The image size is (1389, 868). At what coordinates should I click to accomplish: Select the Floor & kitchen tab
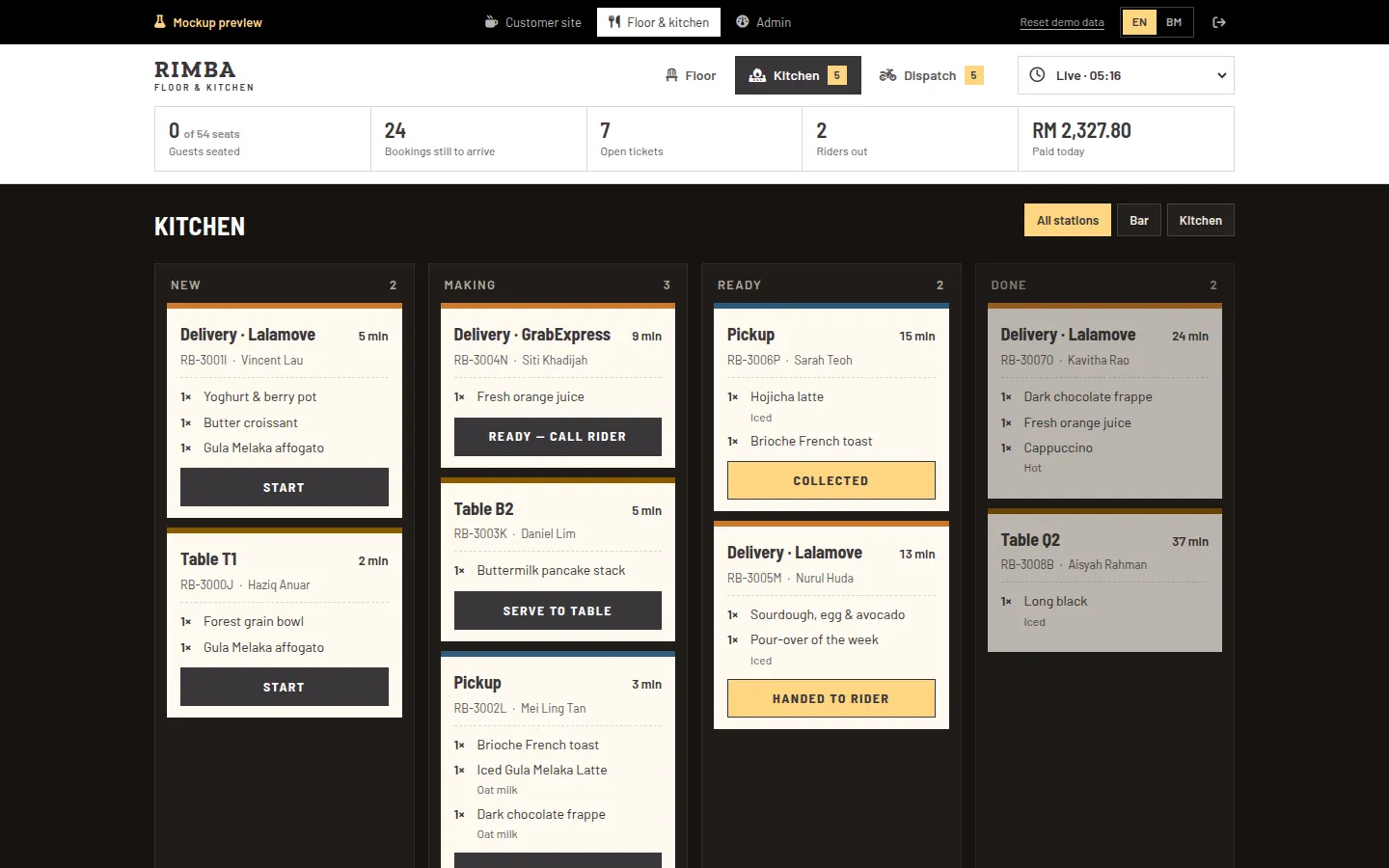pos(659,22)
